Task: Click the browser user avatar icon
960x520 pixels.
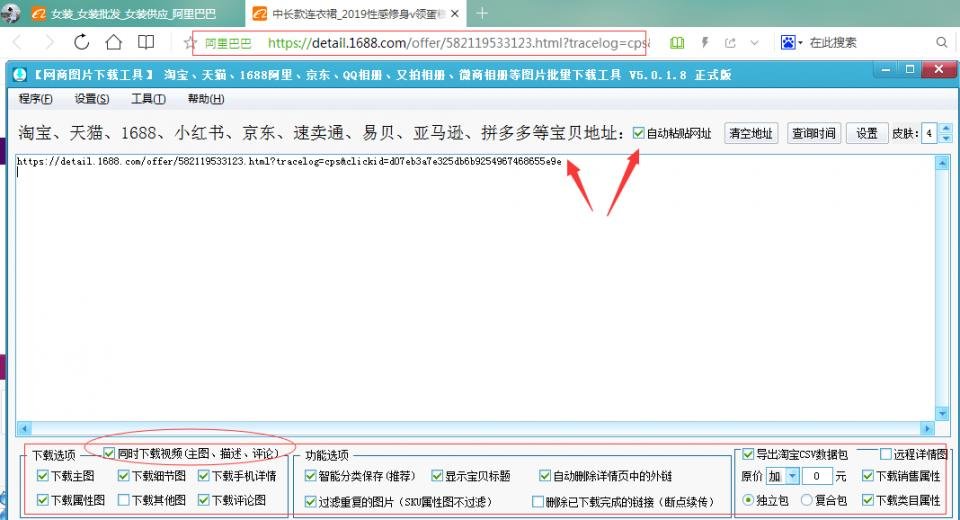Action: (10, 13)
